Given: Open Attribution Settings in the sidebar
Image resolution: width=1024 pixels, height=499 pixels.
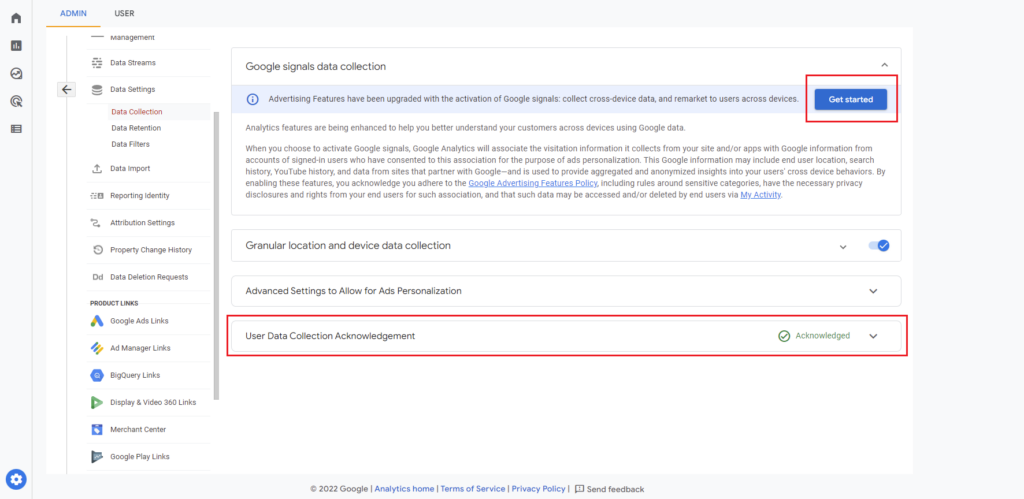Looking at the screenshot, I should pyautogui.click(x=142, y=223).
